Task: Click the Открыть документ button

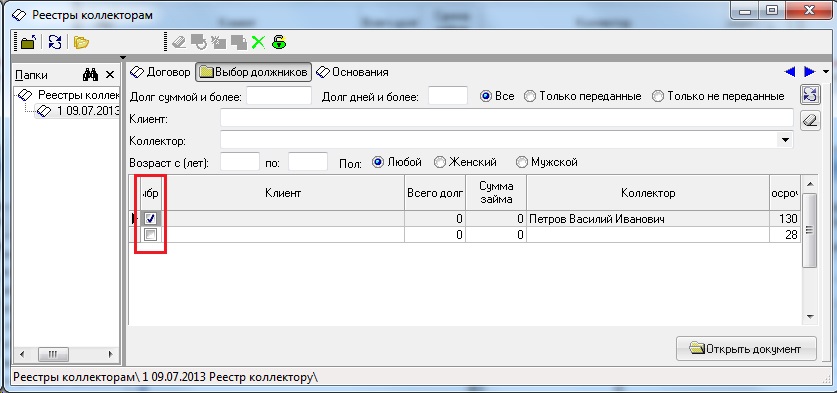Action: [x=746, y=349]
